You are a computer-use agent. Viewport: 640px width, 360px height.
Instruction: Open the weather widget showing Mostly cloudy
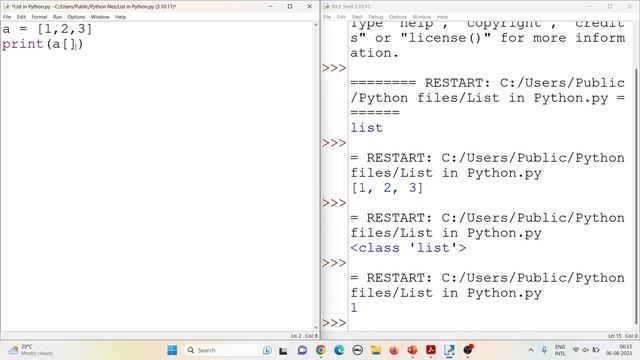31,350
